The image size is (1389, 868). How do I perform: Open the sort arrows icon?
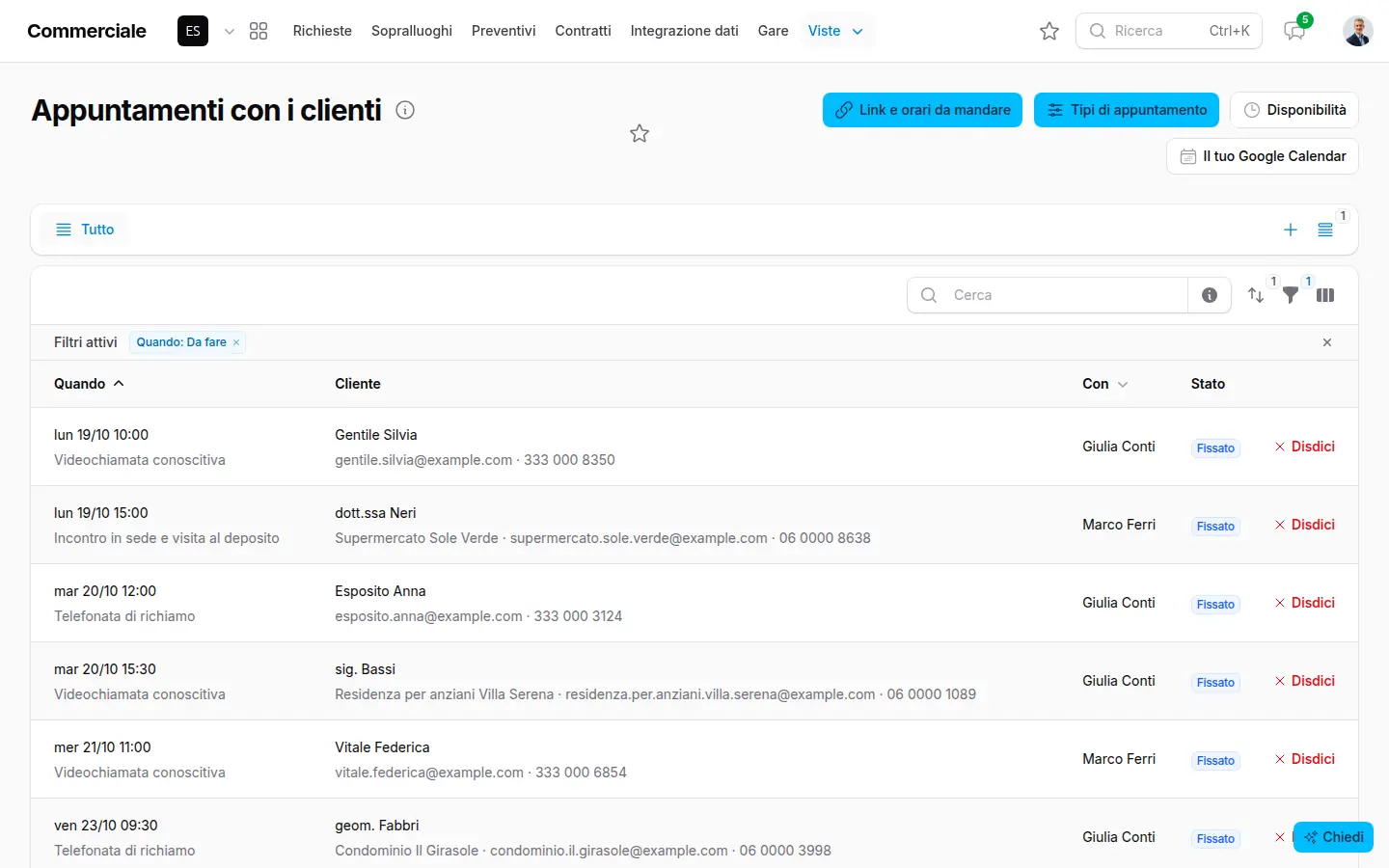[x=1256, y=295]
